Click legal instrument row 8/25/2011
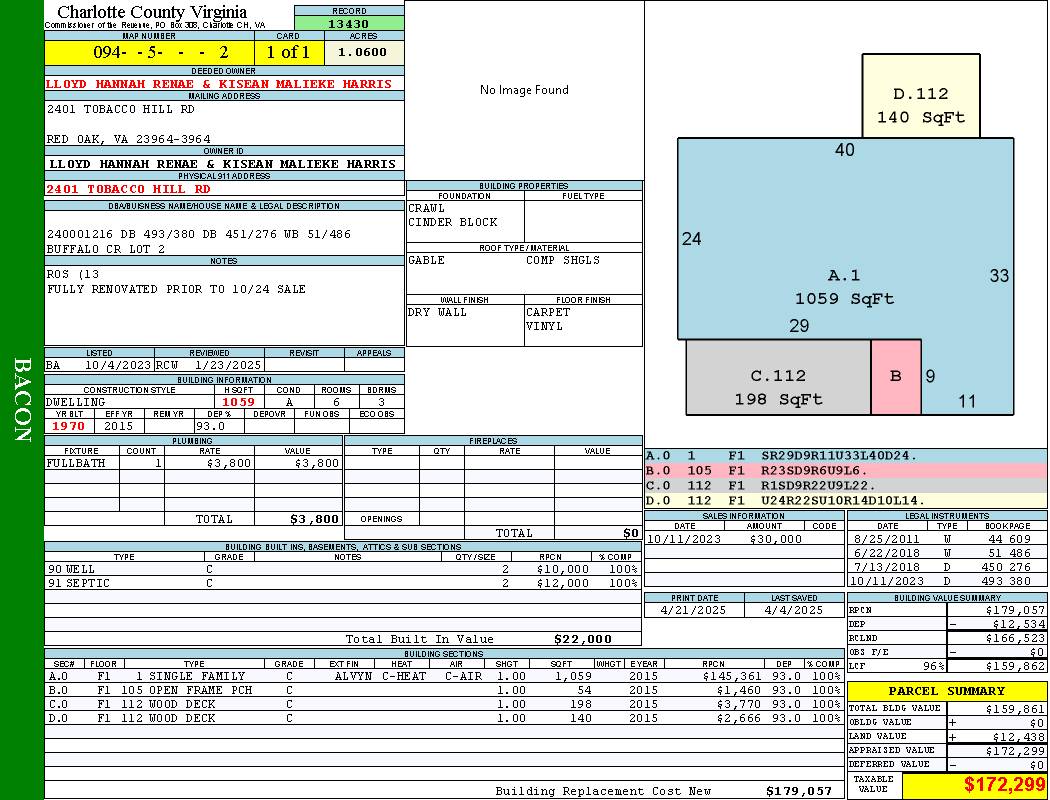Viewport: 1050px width, 800px height. (946, 539)
